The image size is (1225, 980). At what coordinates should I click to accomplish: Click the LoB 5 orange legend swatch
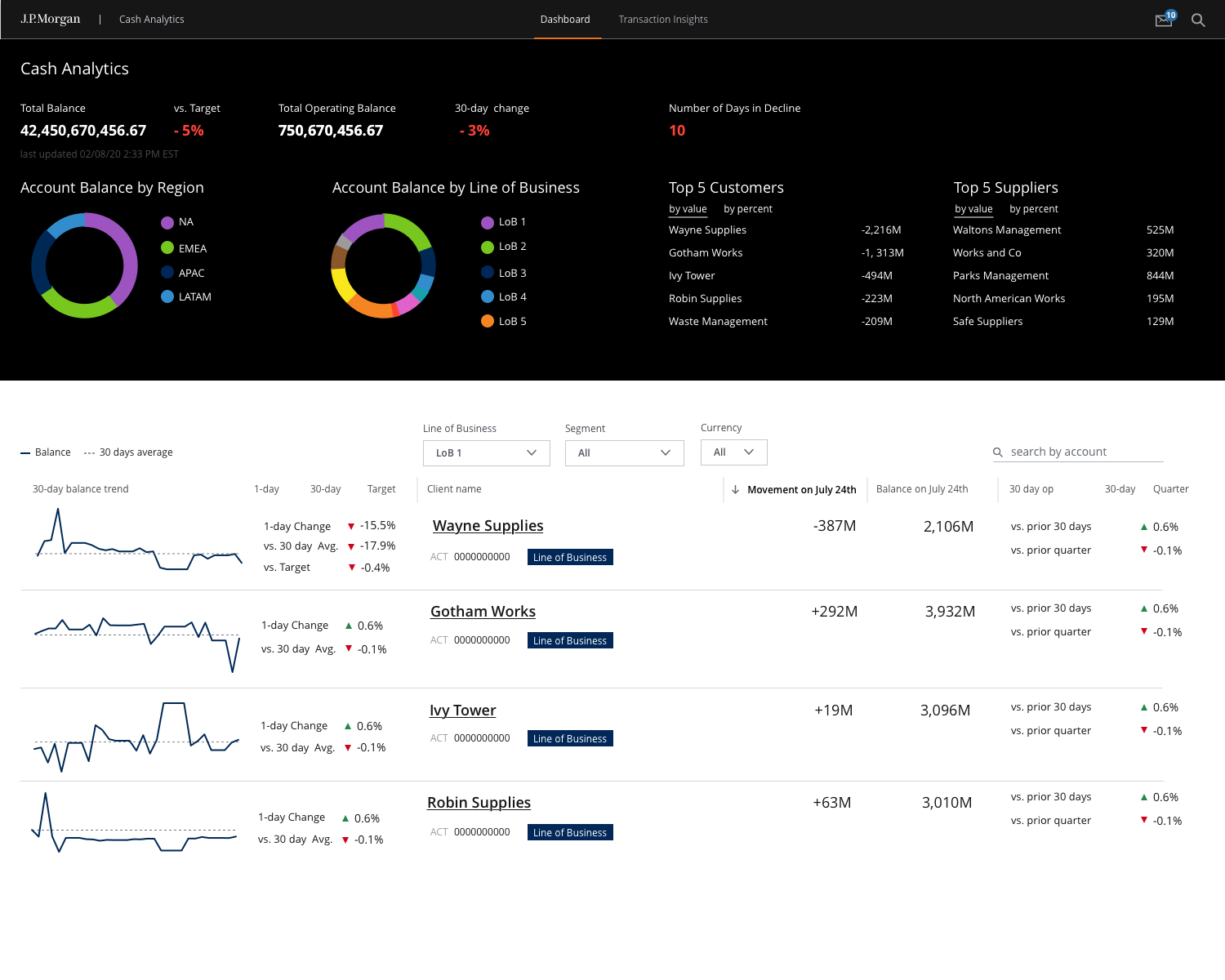tap(488, 321)
